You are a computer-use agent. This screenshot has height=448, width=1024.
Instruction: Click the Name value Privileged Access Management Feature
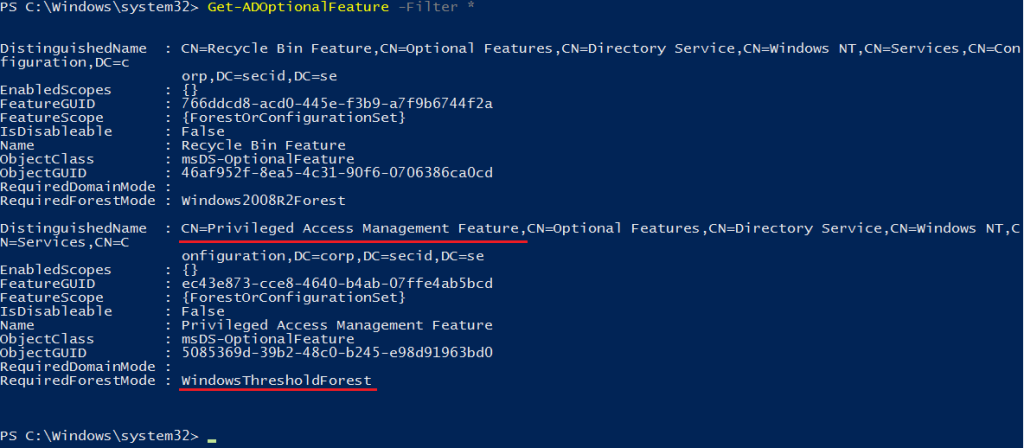[337, 325]
